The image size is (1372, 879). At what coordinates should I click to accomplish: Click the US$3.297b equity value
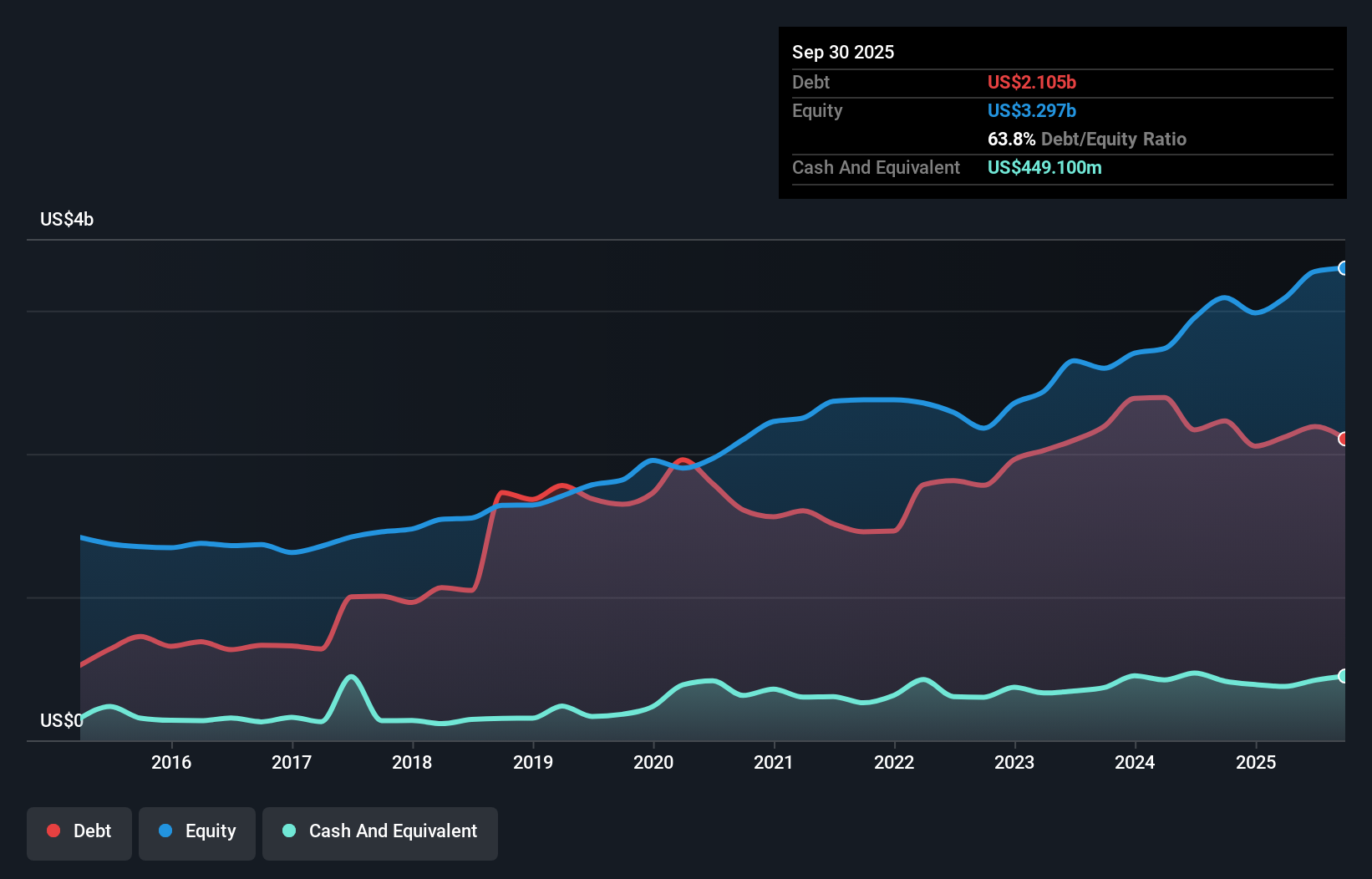(x=1032, y=110)
